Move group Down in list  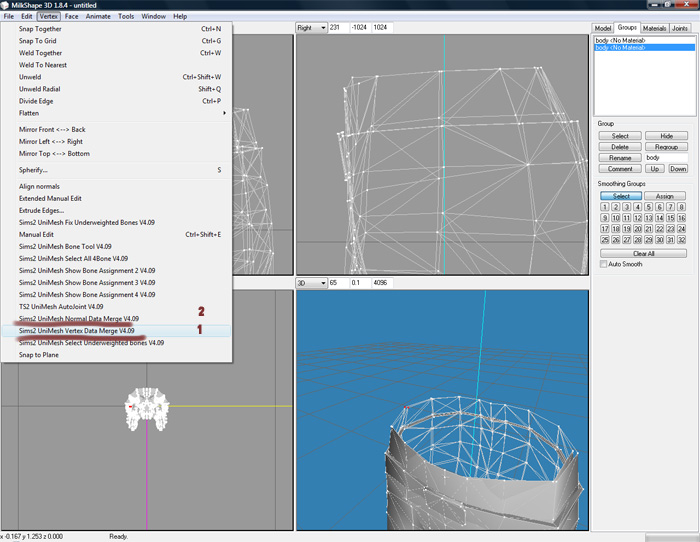(x=678, y=169)
